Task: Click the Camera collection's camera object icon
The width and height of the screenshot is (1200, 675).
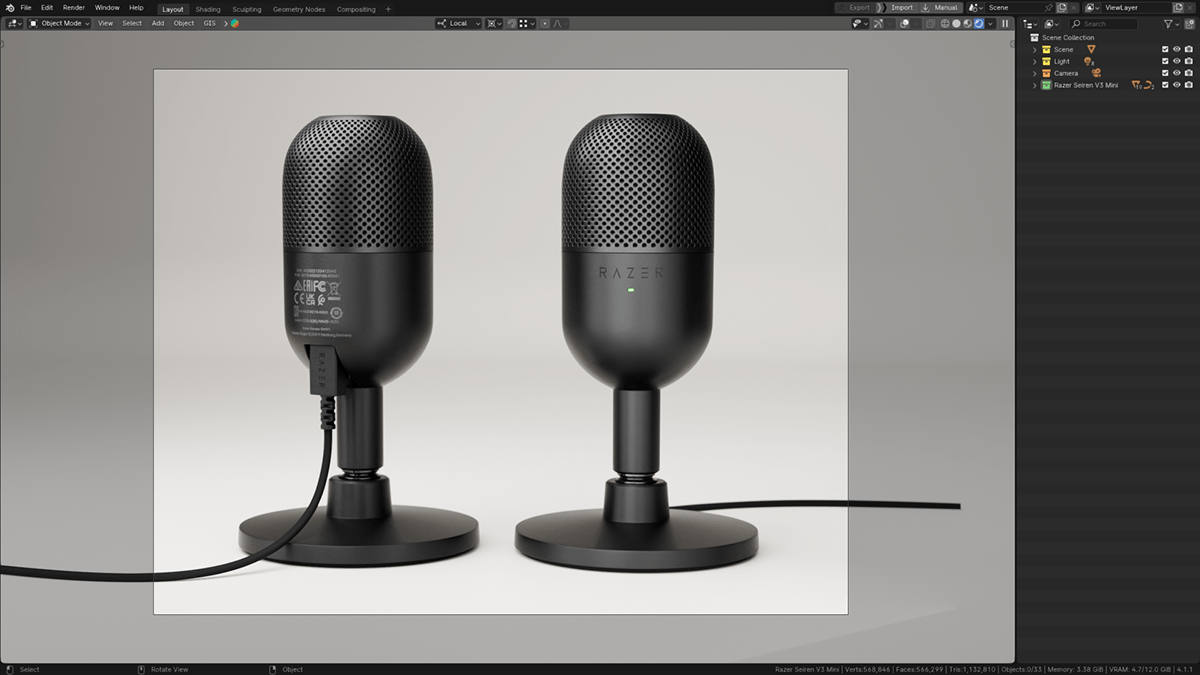Action: click(x=1096, y=73)
